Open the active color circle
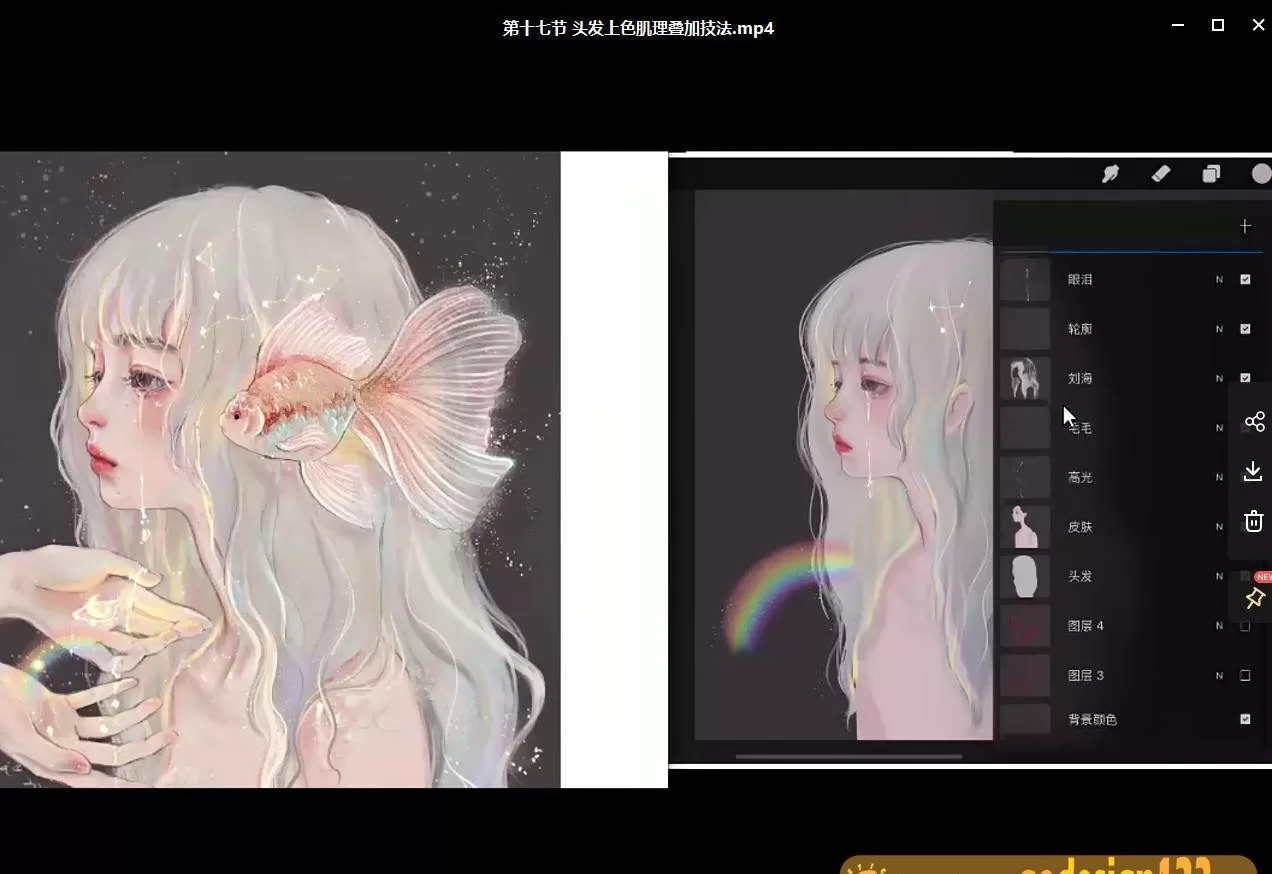This screenshot has height=874, width=1272. click(x=1261, y=173)
